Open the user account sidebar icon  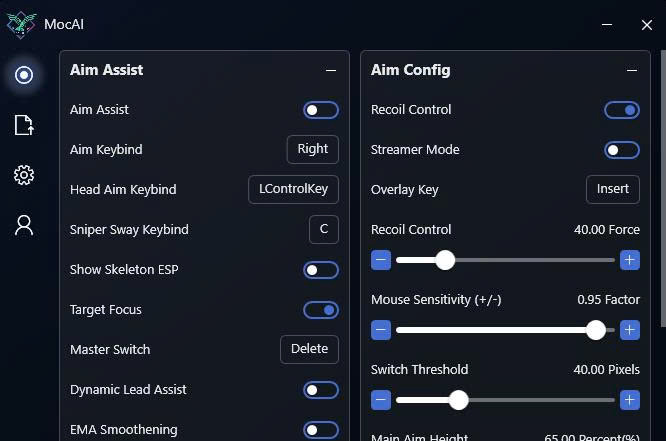(24, 225)
